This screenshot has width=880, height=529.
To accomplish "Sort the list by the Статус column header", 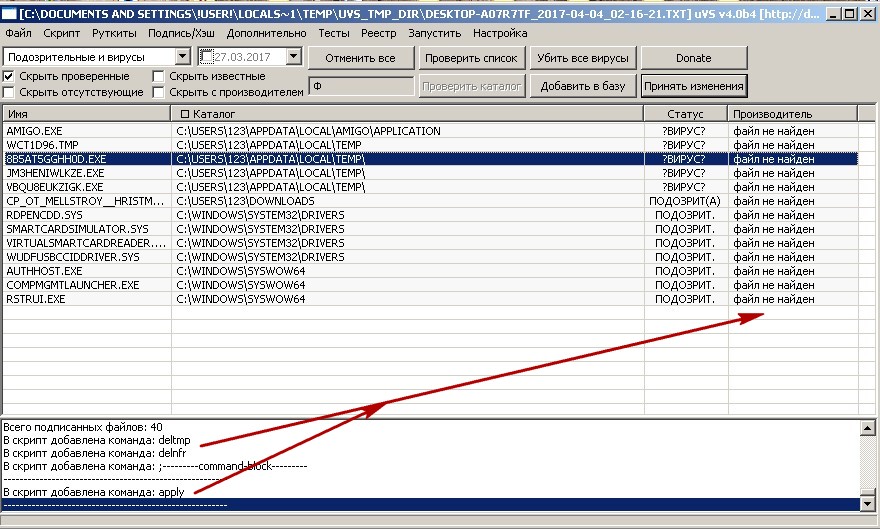I will pyautogui.click(x=684, y=115).
